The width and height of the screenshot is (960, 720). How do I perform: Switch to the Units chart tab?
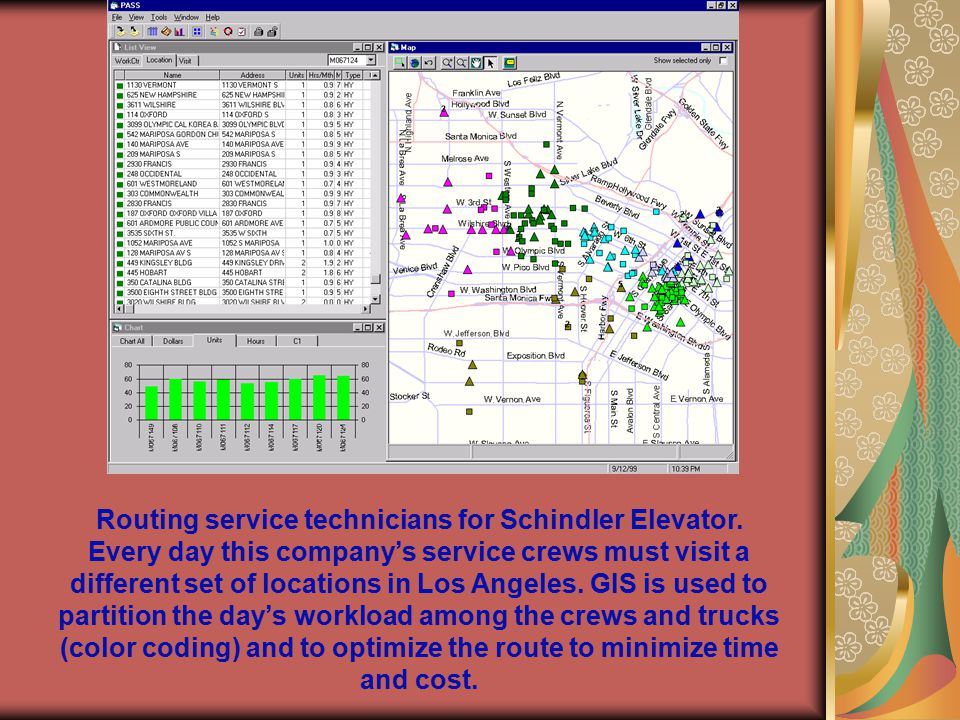(x=214, y=340)
